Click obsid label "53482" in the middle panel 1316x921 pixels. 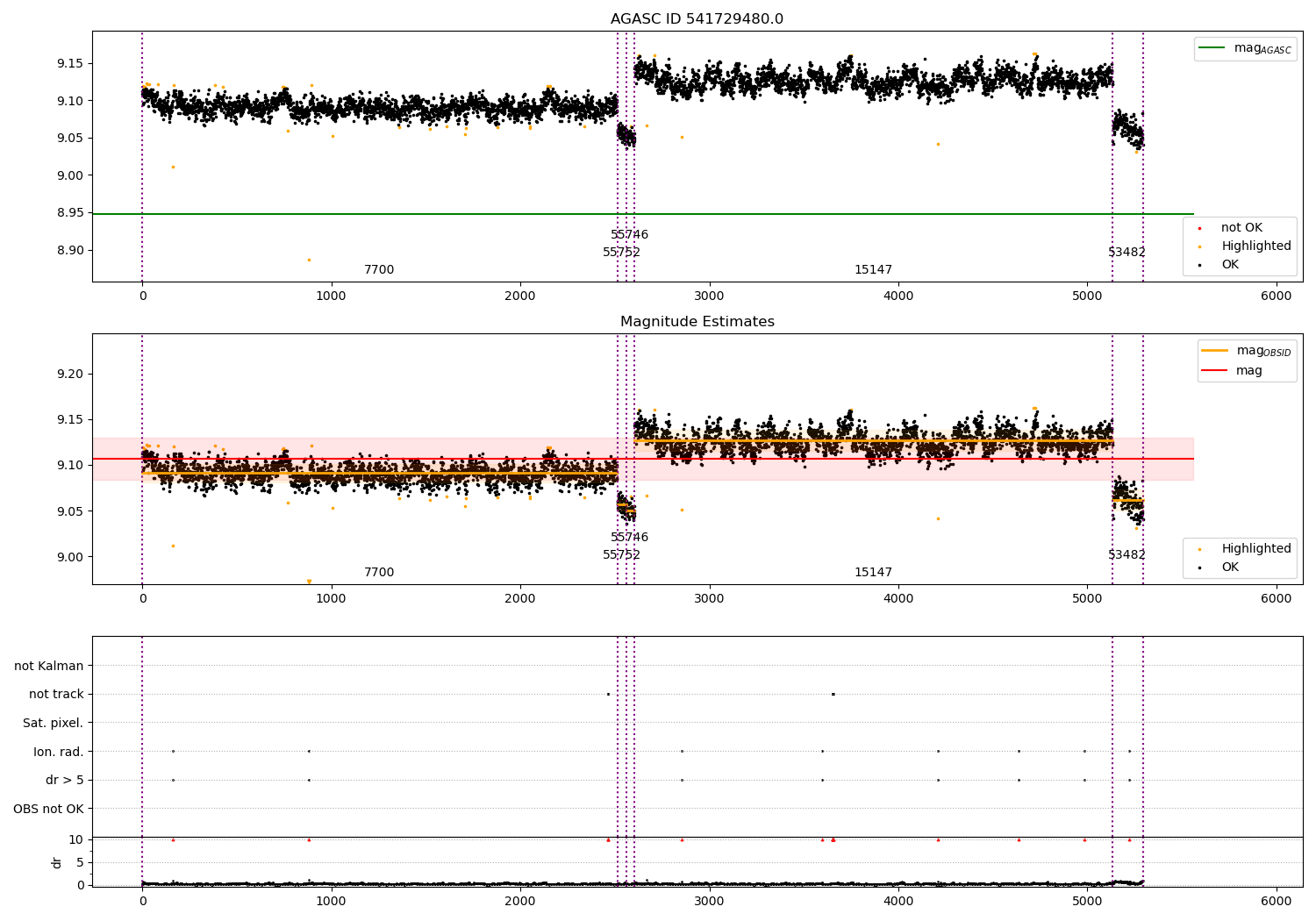[1126, 555]
